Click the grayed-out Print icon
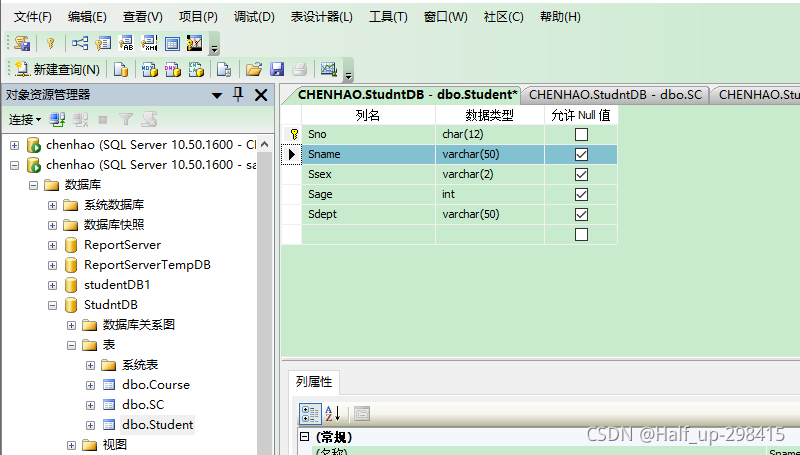This screenshot has width=800, height=455. pyautogui.click(x=300, y=69)
